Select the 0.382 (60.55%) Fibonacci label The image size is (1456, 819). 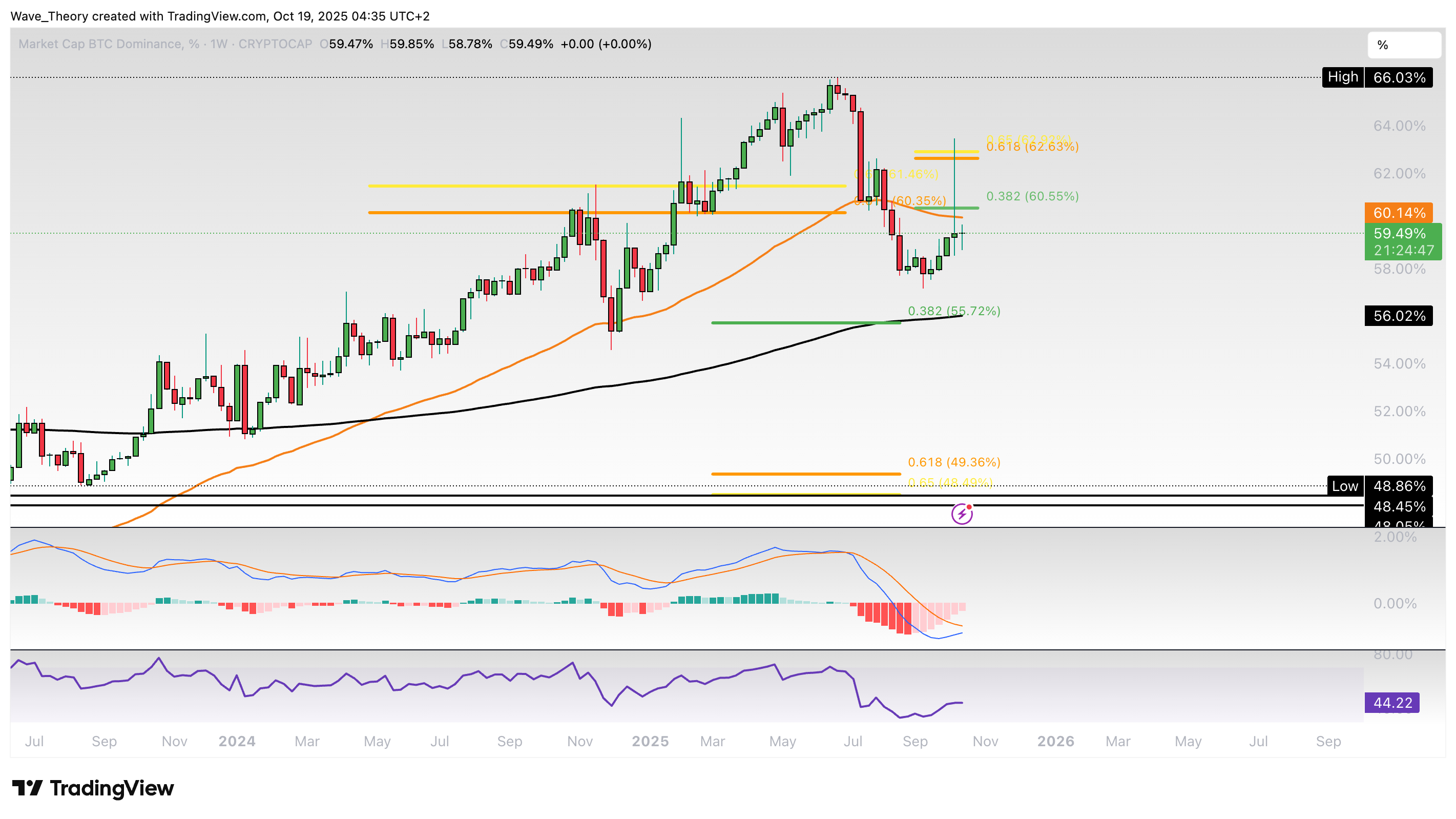1032,196
